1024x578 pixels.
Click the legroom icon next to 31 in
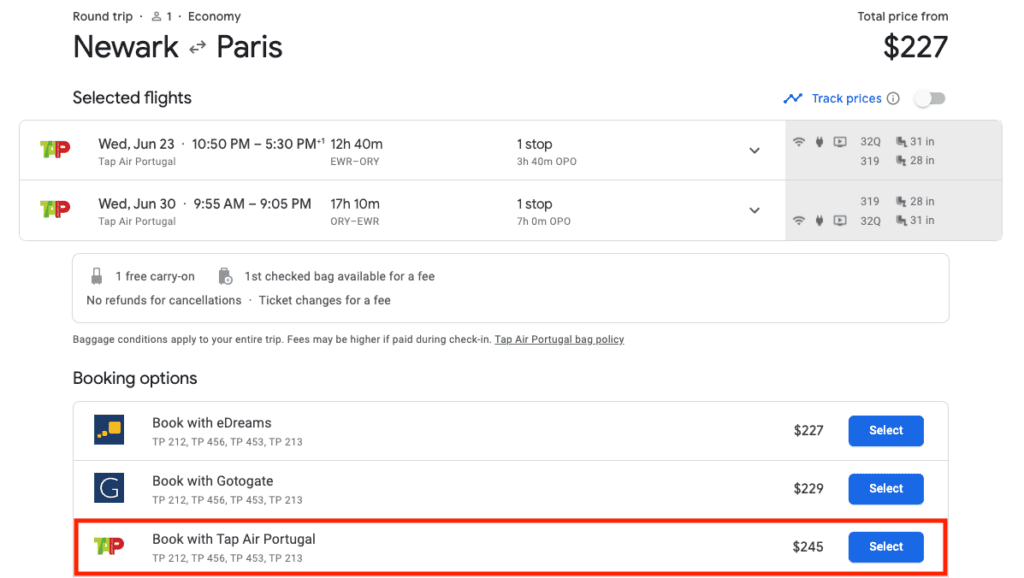903,141
